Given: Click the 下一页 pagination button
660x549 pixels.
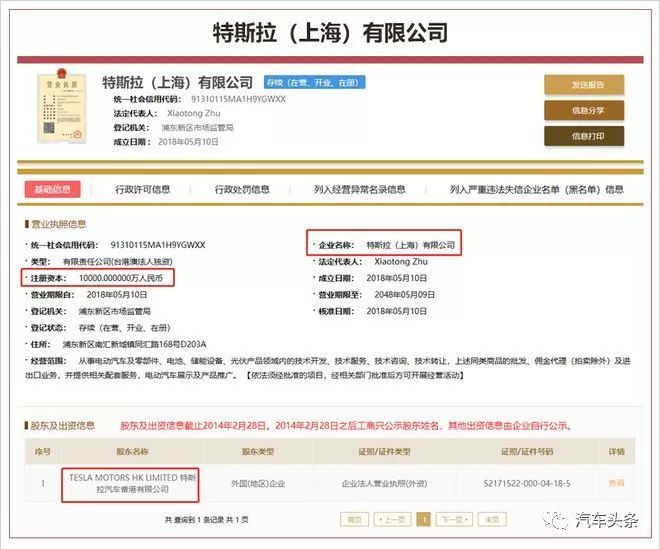Looking at the screenshot, I should coord(454,520).
